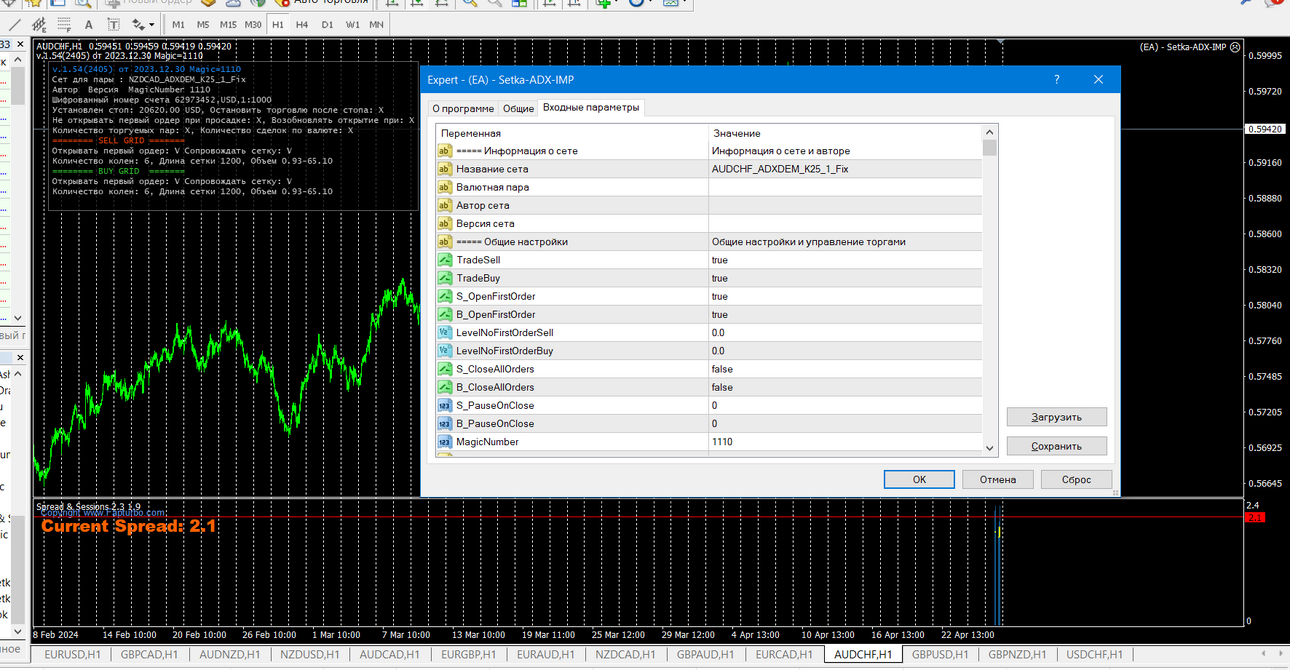Viewport: 1290px width, 670px height.
Task: Click the 'Переменная' column header
Action: pos(572,133)
